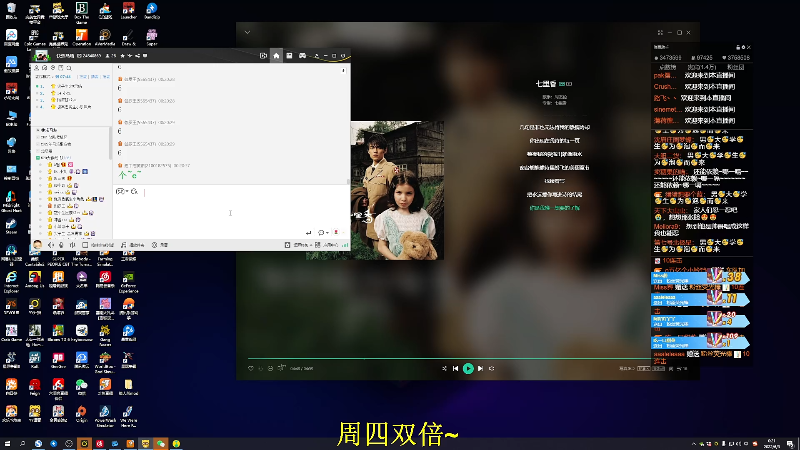The width and height of the screenshot is (800, 450).
Task: Switch to the first tab of the stream chat overlay
Action: click(667, 67)
